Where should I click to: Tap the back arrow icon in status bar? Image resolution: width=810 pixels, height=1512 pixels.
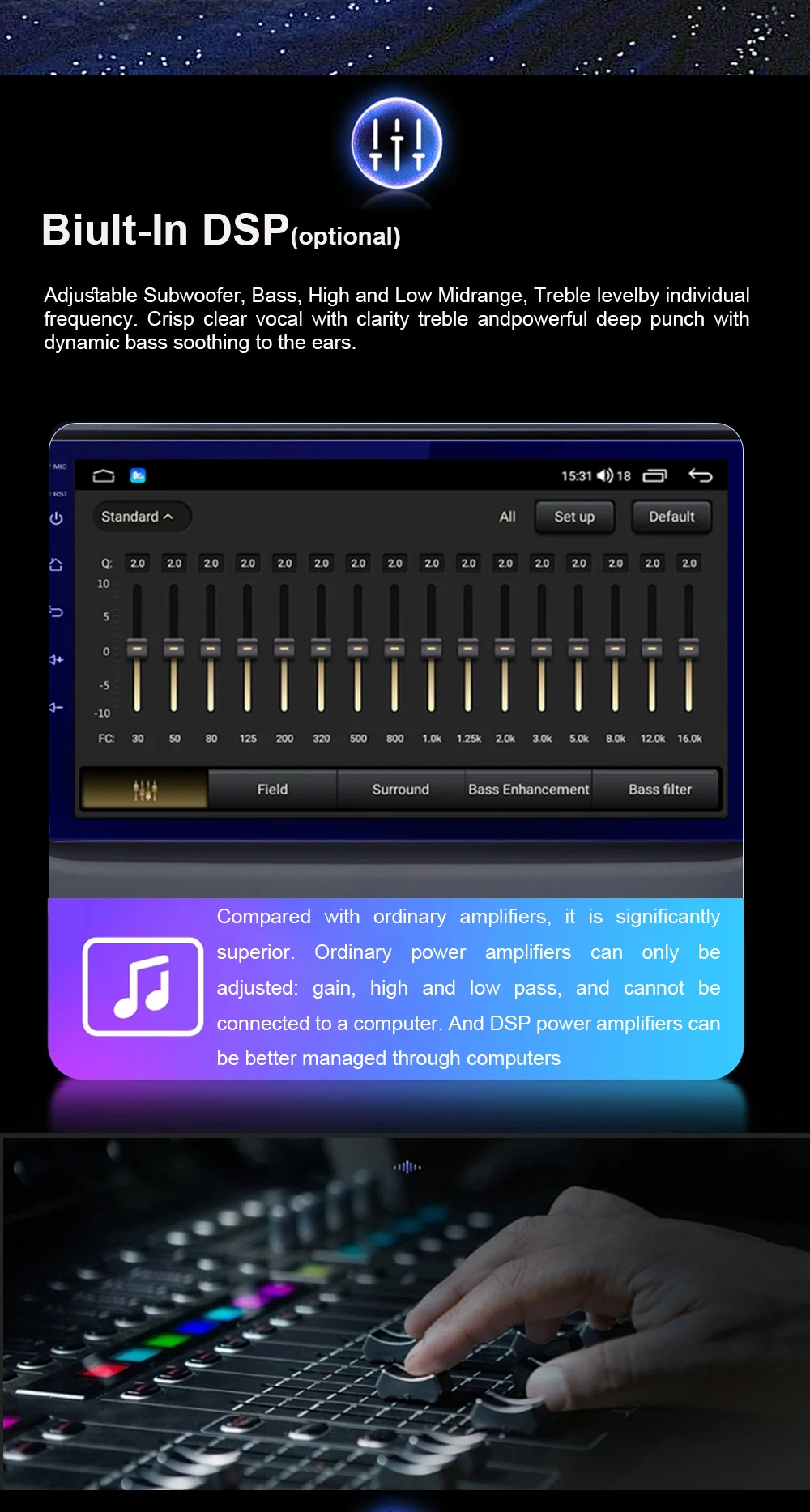[701, 475]
